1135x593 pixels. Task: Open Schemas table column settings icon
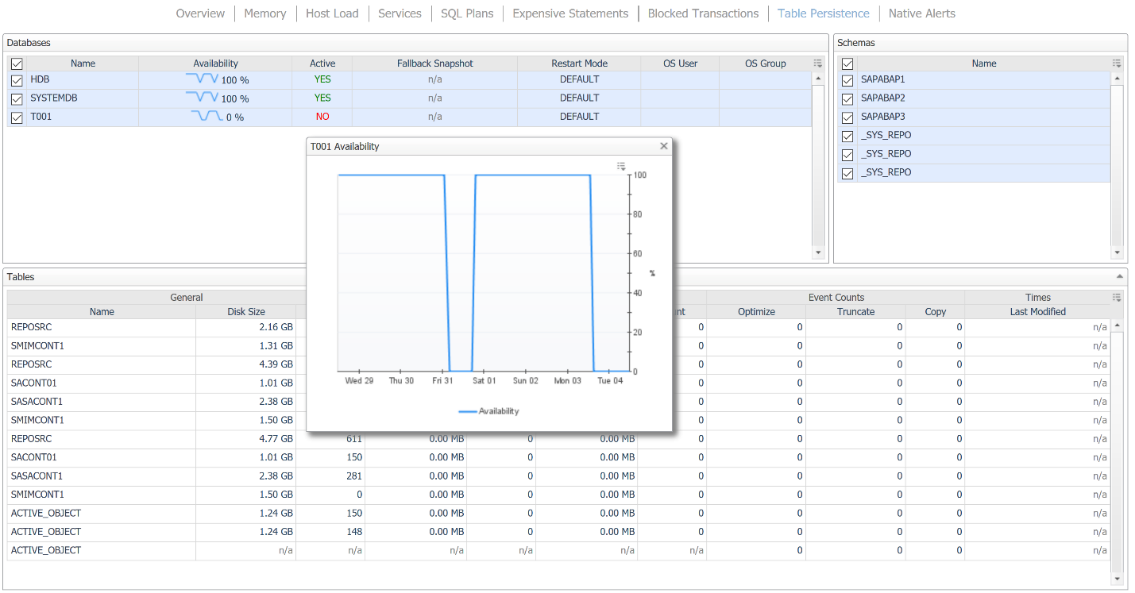click(1117, 63)
